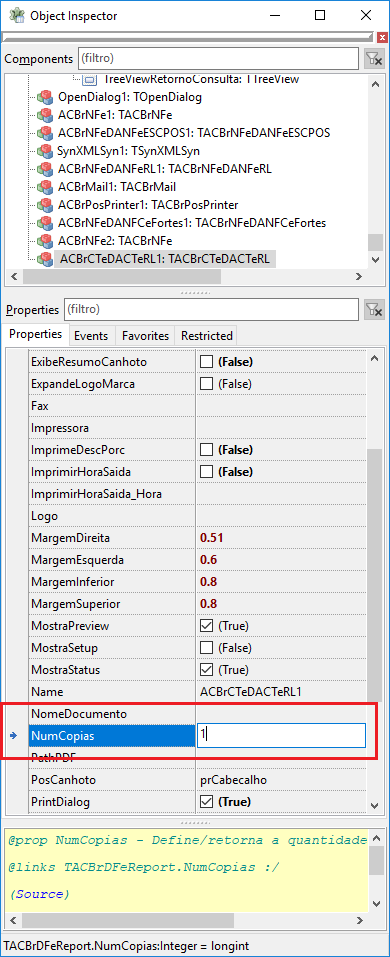
Task: Click the NumCopias value edit field
Action: (x=281, y=735)
